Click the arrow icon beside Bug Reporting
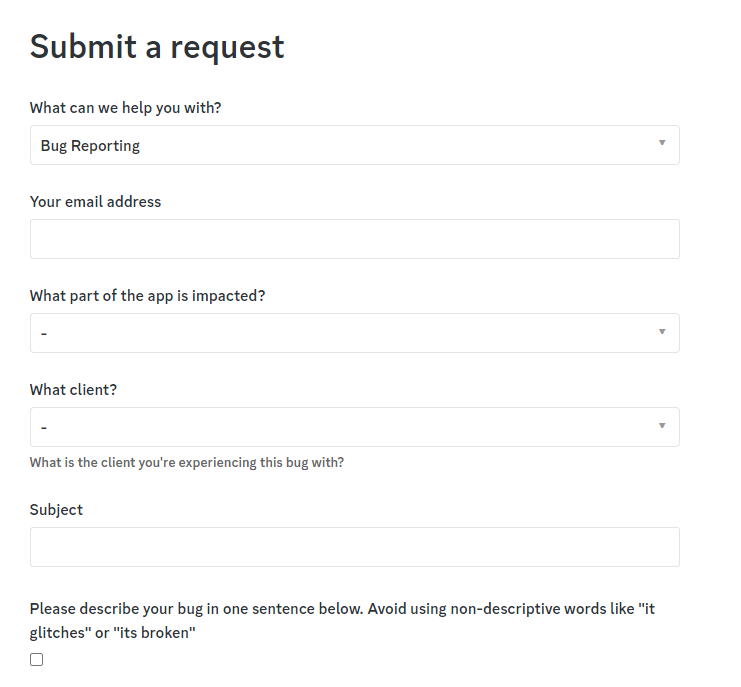The width and height of the screenshot is (741, 687). coord(661,144)
